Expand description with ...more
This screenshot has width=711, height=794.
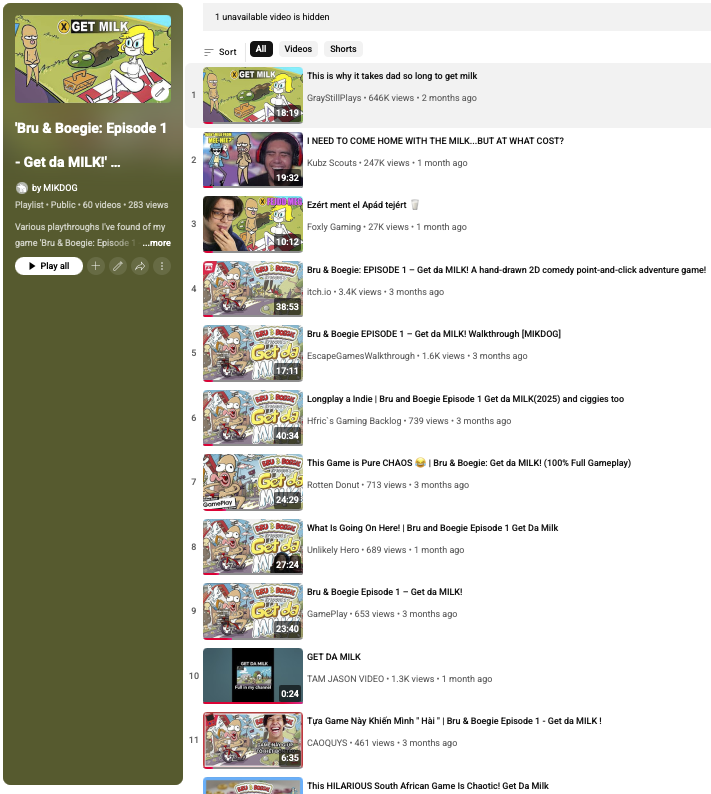[156, 243]
